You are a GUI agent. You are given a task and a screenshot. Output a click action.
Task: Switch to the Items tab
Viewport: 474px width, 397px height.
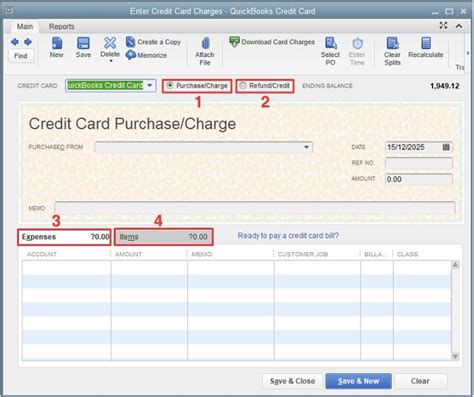tap(164, 237)
